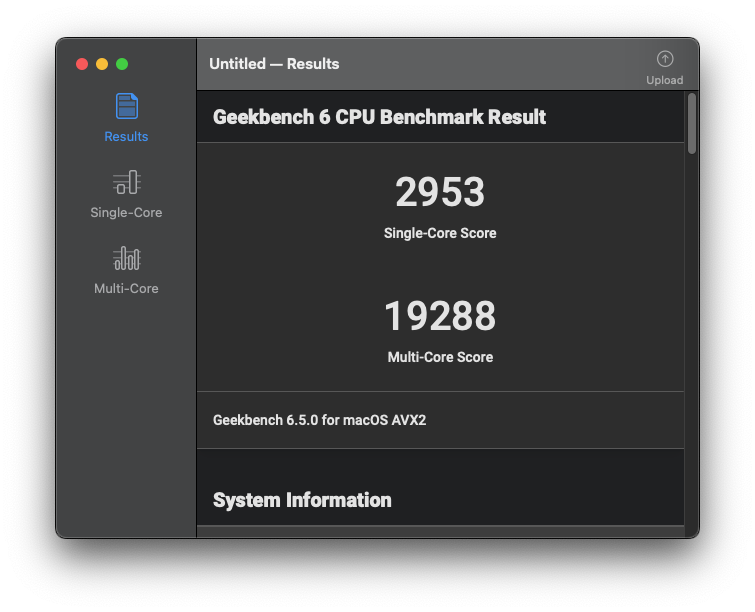Switch to the Results label

tap(126, 136)
